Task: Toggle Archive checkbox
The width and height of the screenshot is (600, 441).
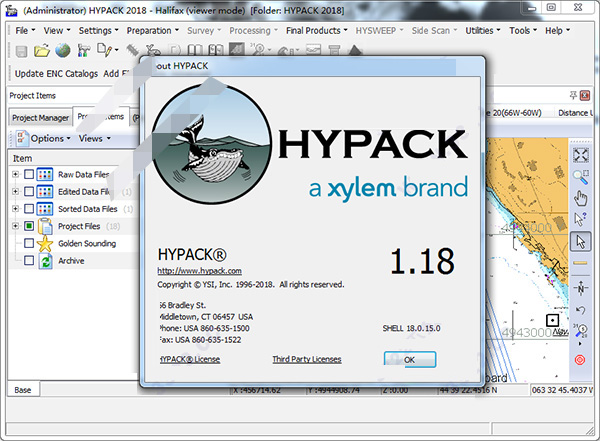Action: [29, 261]
